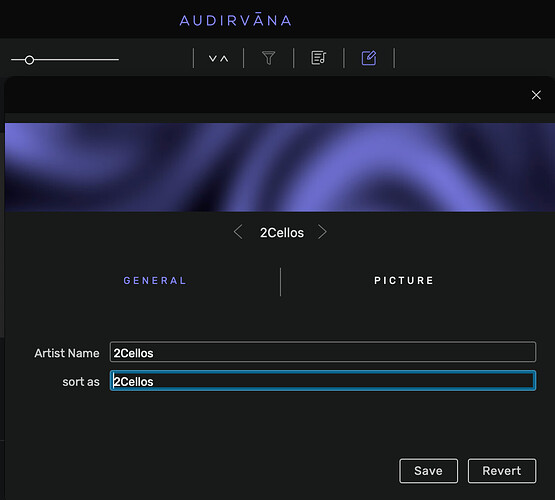The image size is (555, 500).
Task: Close the artist editor panel
Action: pyautogui.click(x=536, y=95)
